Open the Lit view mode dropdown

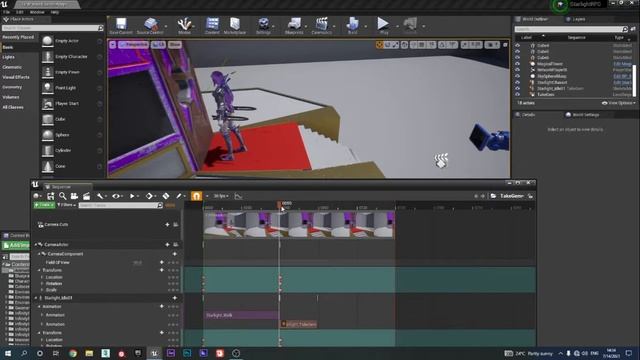click(x=158, y=44)
